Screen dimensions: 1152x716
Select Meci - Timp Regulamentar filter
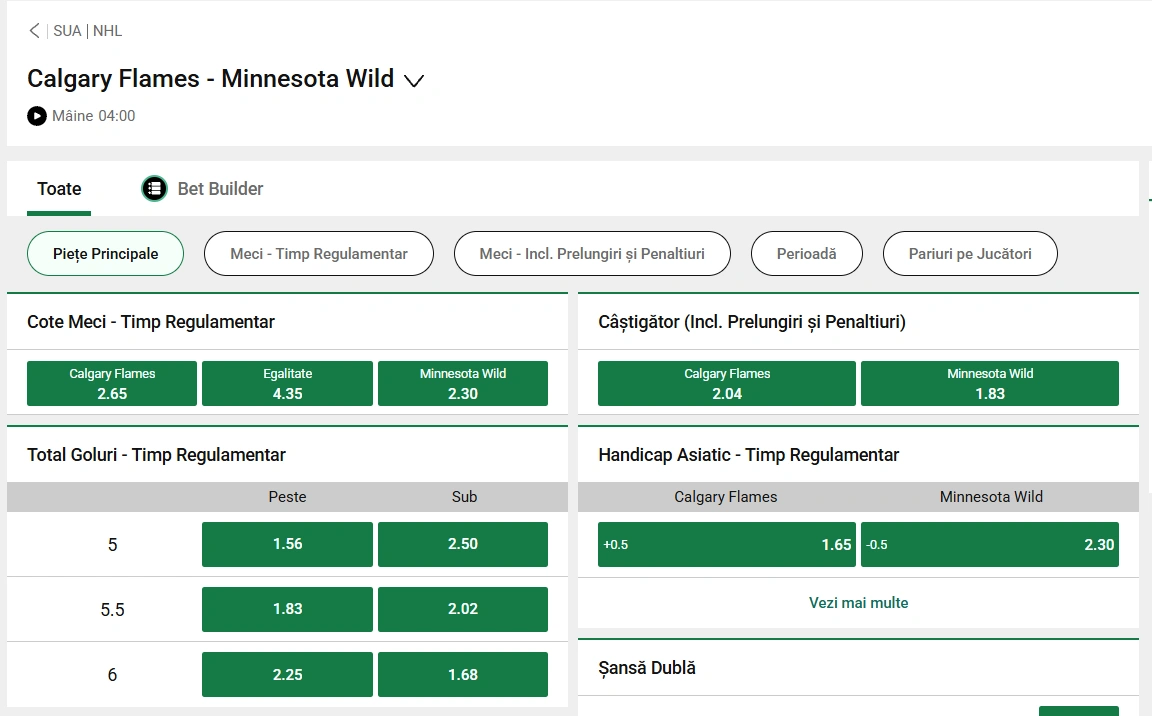pos(319,254)
